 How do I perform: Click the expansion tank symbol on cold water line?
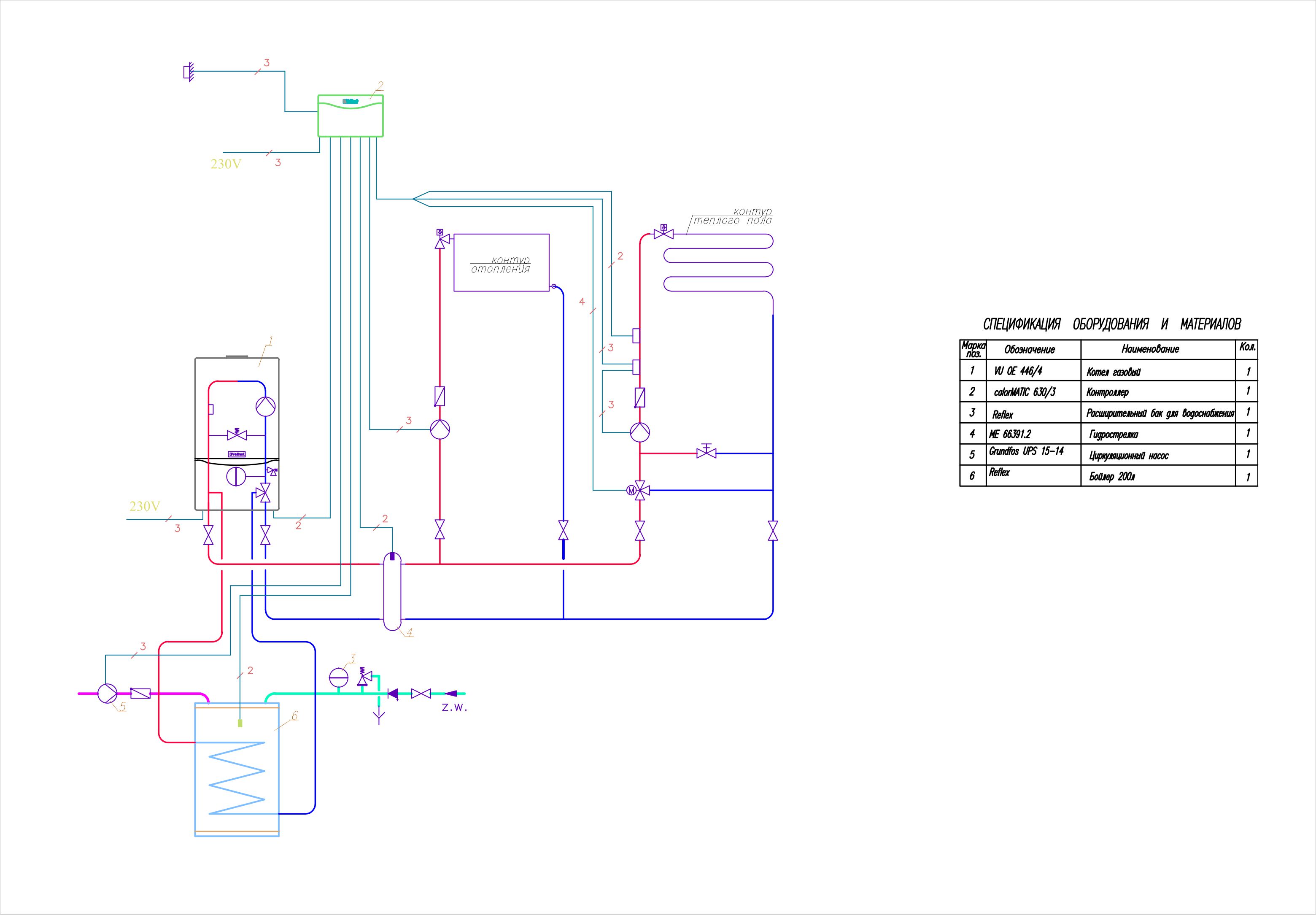339,677
